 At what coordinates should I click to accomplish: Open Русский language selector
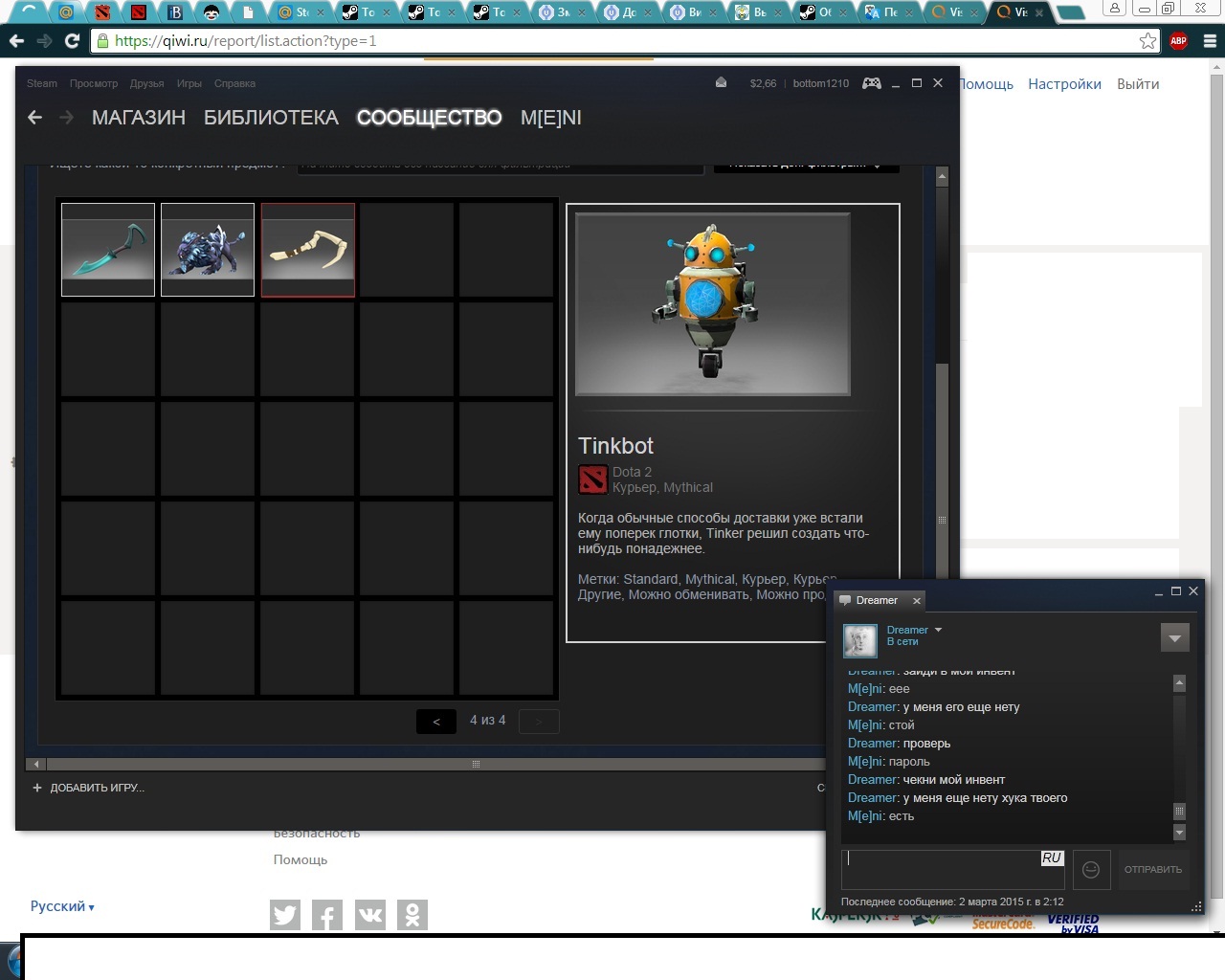point(62,906)
